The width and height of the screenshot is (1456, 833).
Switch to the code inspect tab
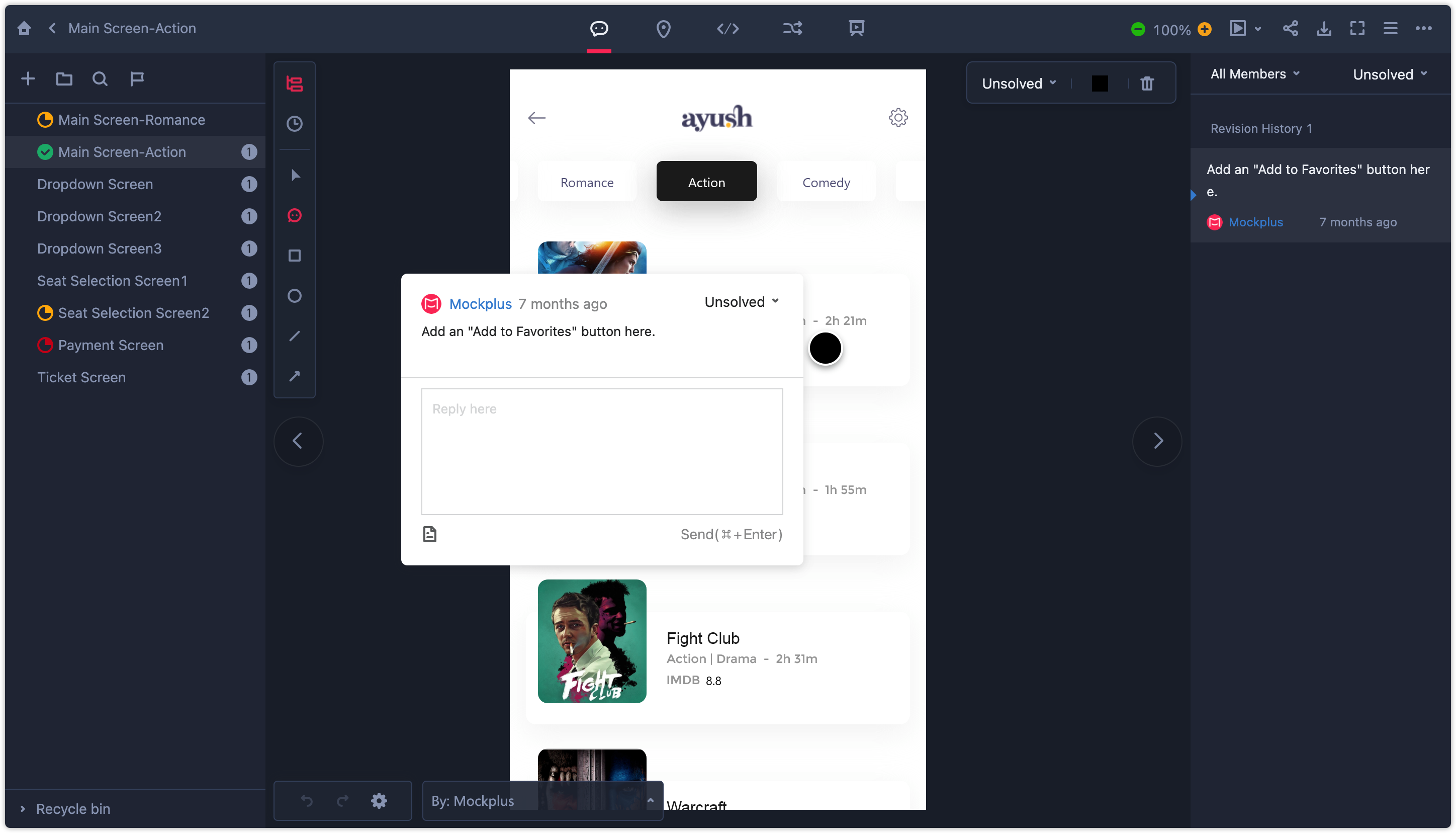(727, 28)
